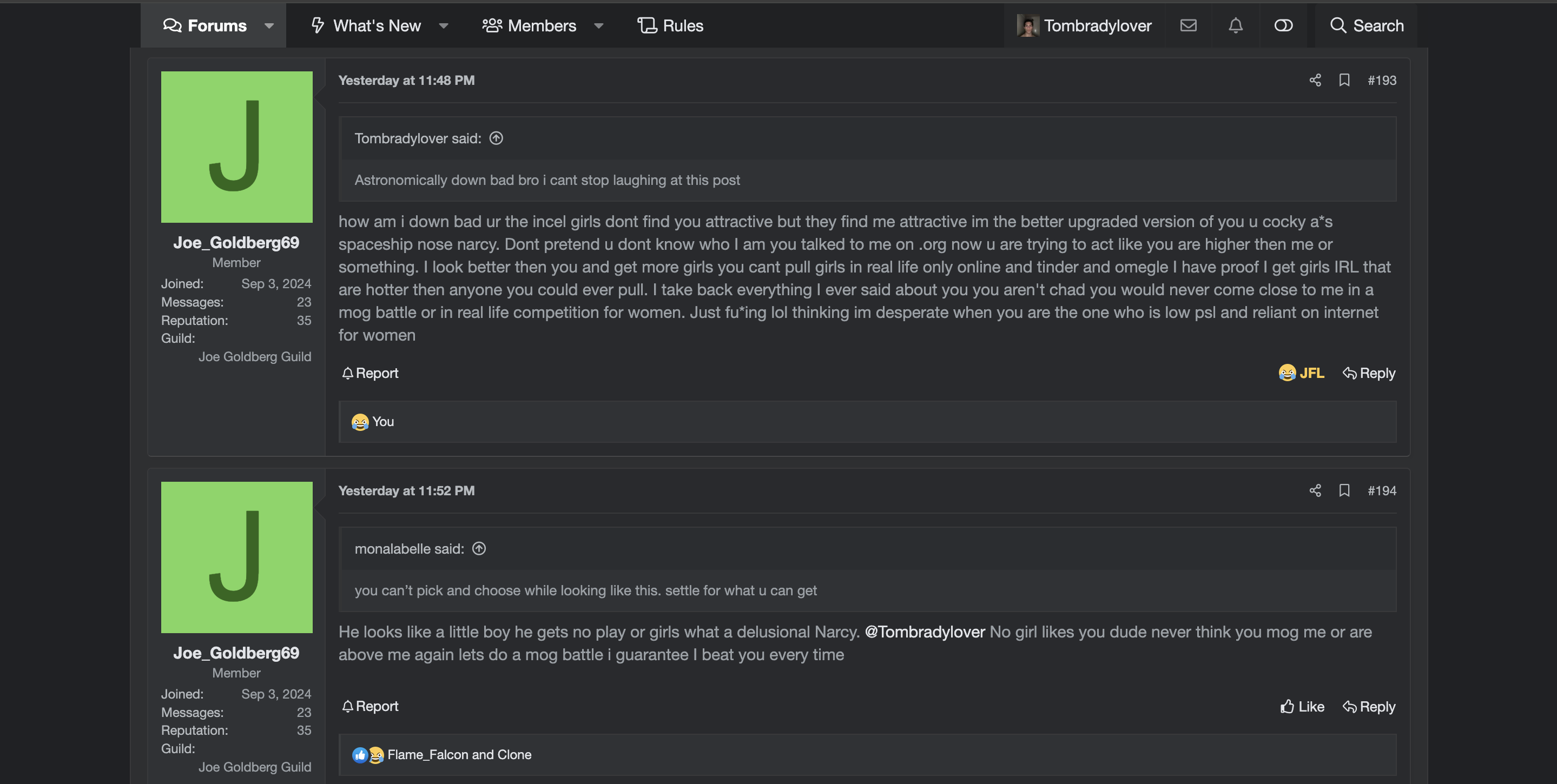Report post #193

tap(370, 373)
